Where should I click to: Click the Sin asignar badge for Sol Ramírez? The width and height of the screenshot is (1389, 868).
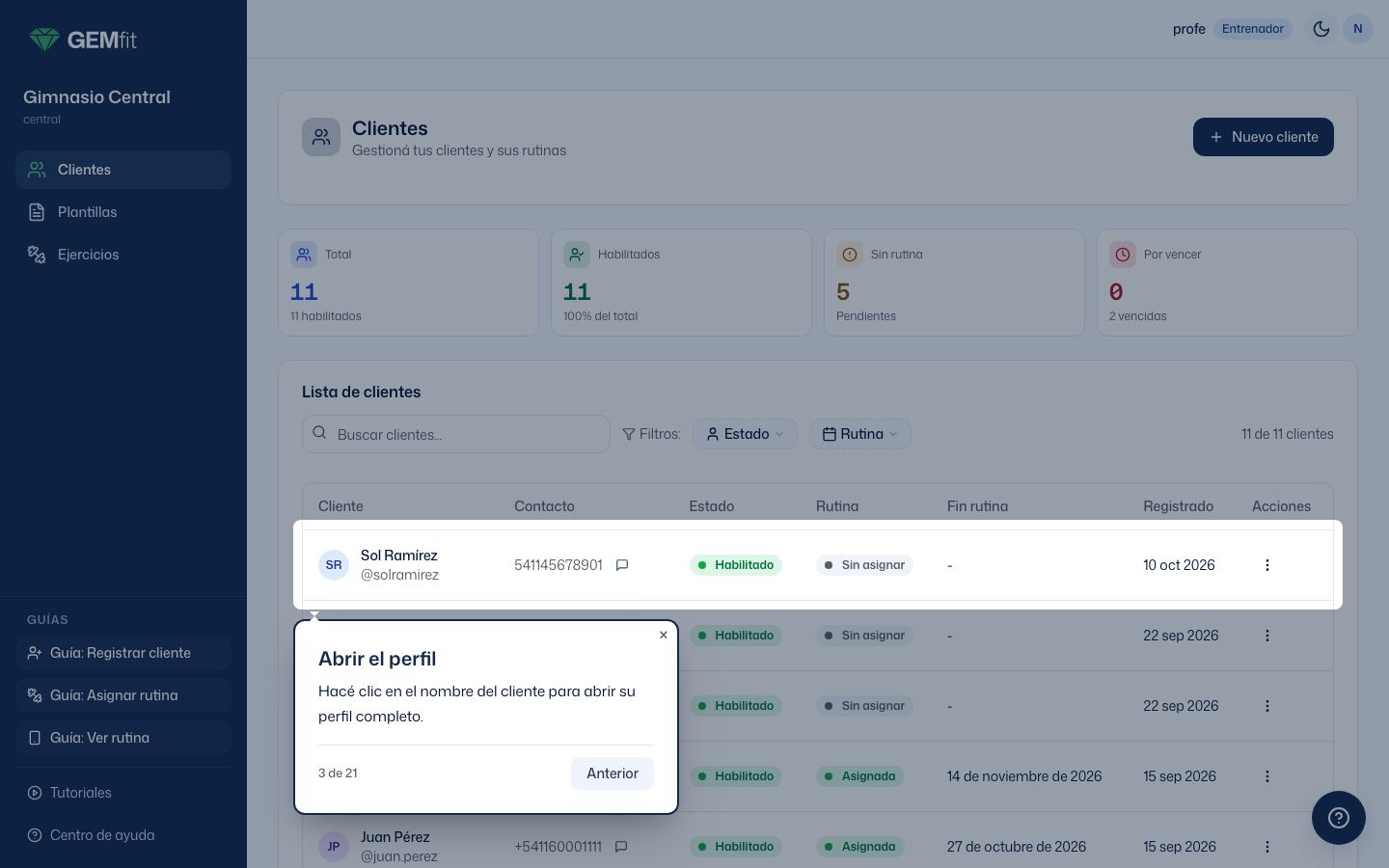click(864, 565)
